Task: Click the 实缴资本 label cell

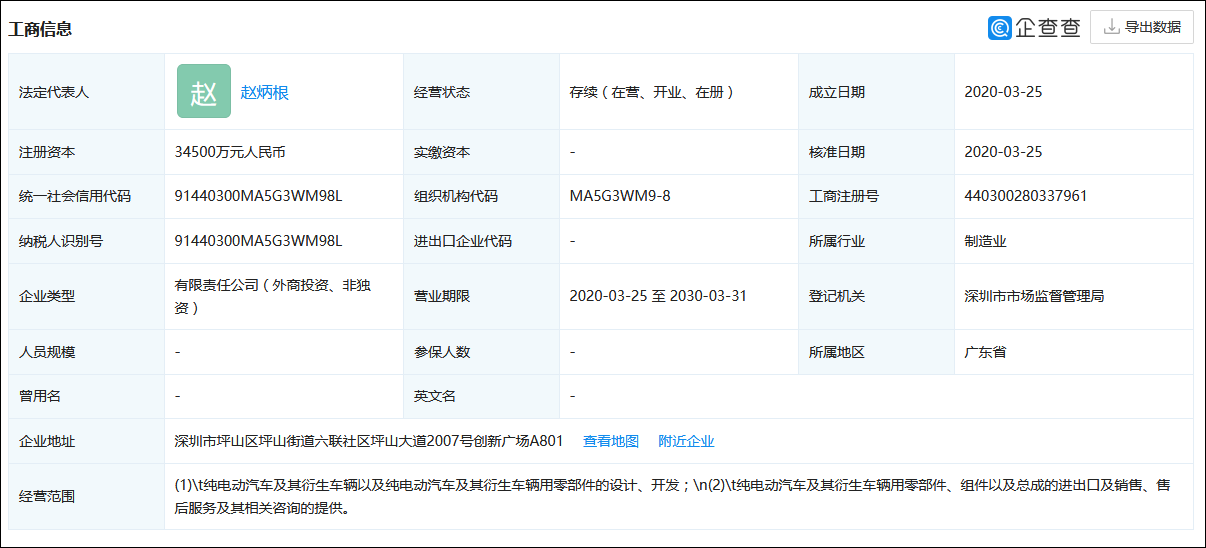Action: 481,152
